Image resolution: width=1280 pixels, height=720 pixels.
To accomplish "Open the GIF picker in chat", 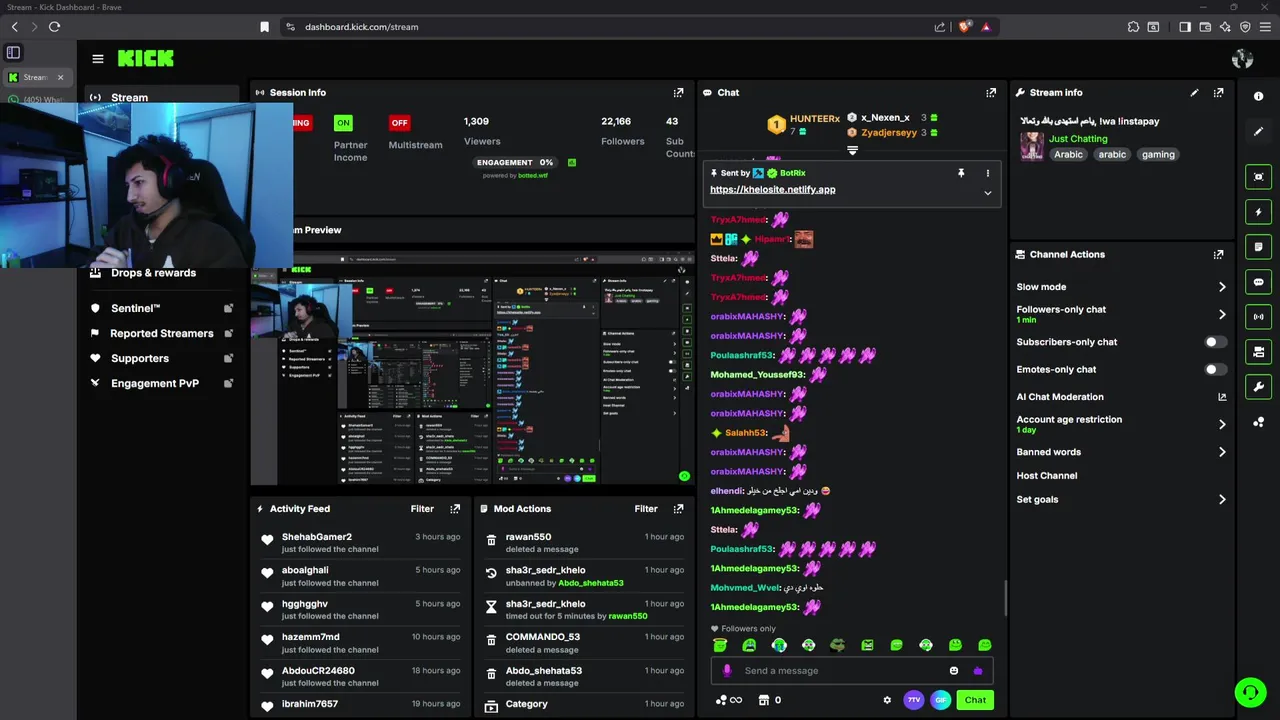I will (x=940, y=700).
